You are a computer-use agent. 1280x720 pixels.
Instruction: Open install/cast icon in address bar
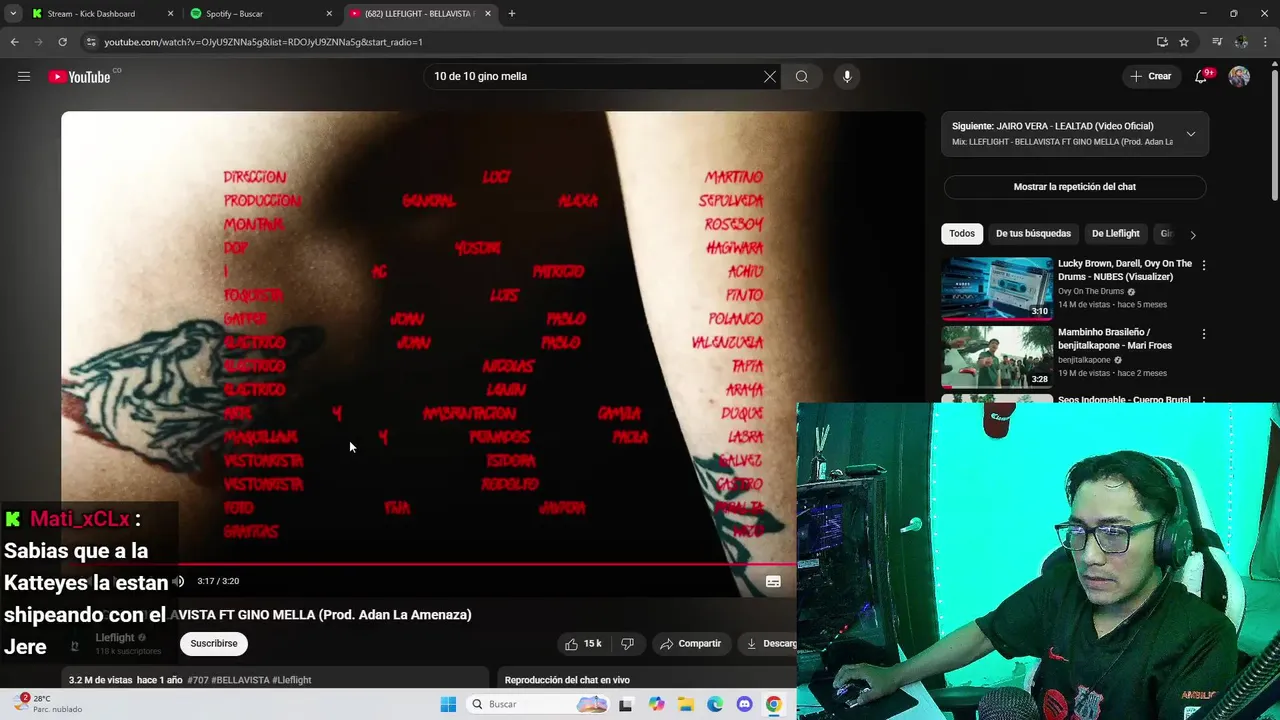coord(1162,42)
